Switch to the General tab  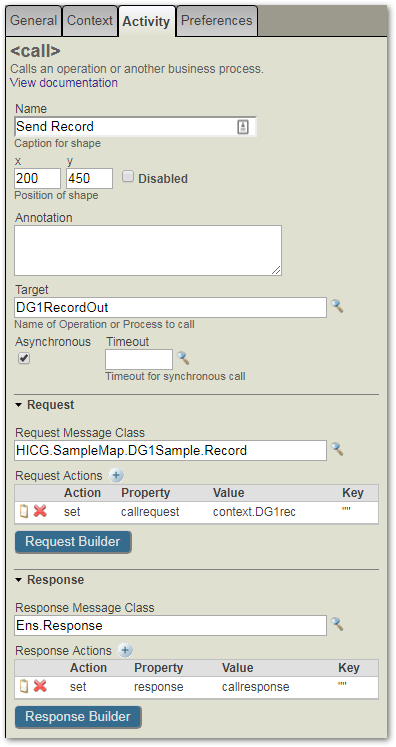pos(33,20)
